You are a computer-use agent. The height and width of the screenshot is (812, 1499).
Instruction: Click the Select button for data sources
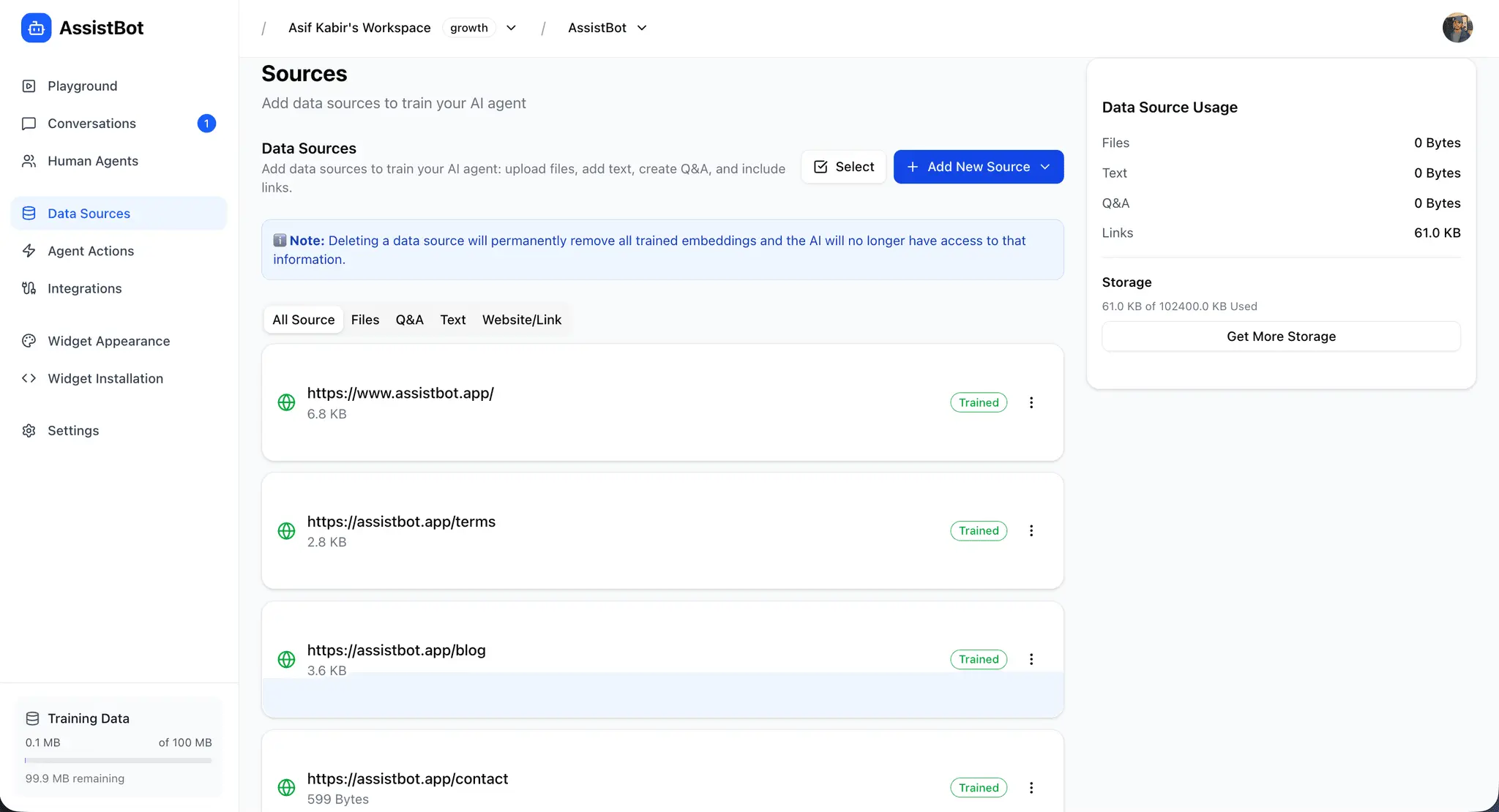tap(843, 167)
